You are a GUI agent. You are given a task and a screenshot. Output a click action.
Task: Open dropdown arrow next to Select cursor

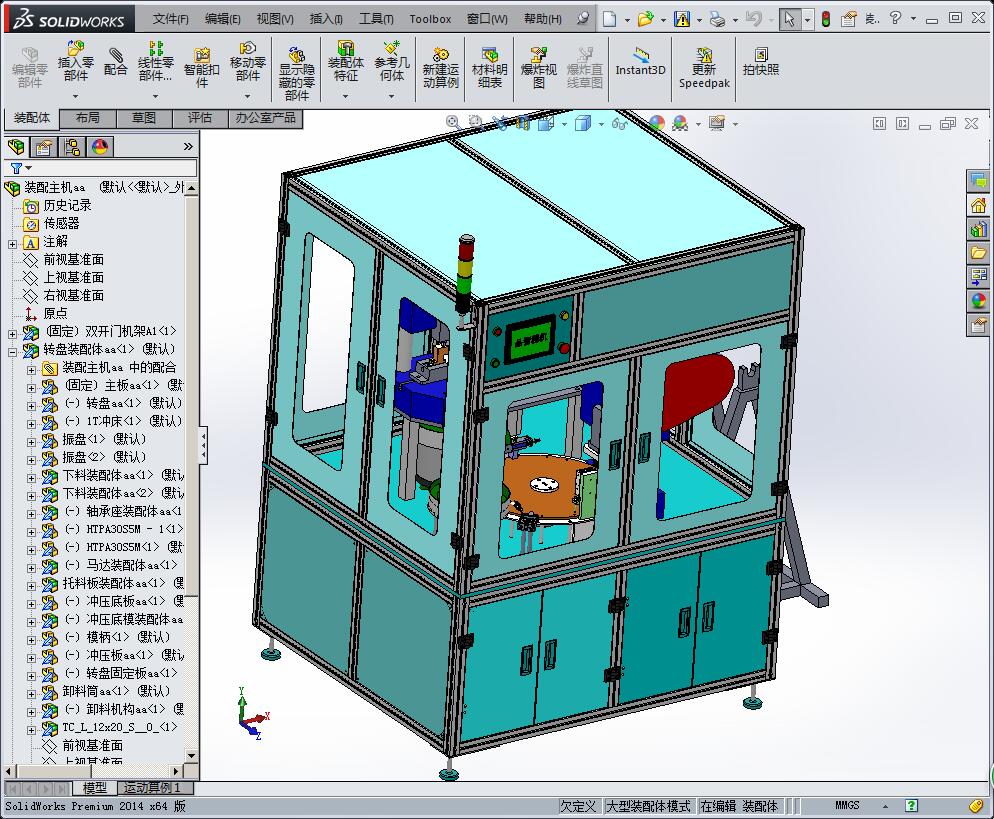pos(807,20)
